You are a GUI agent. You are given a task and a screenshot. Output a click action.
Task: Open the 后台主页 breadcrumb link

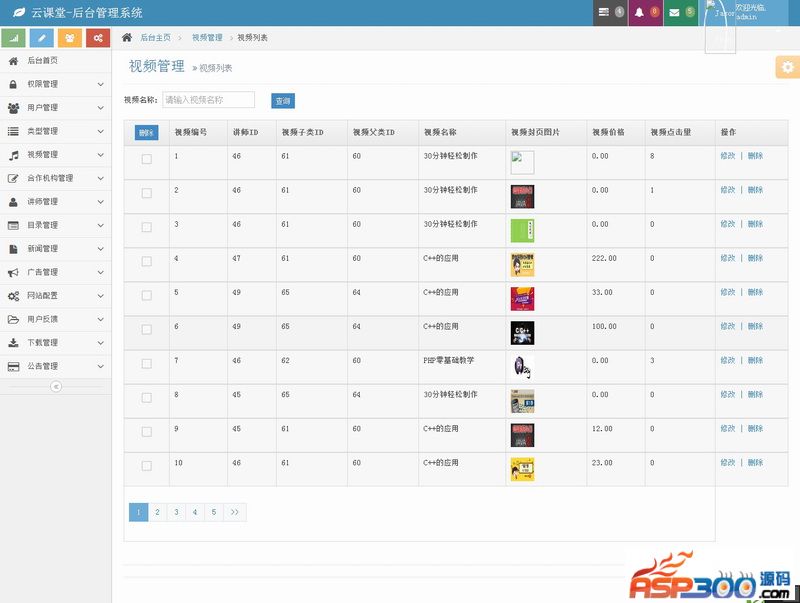point(156,37)
